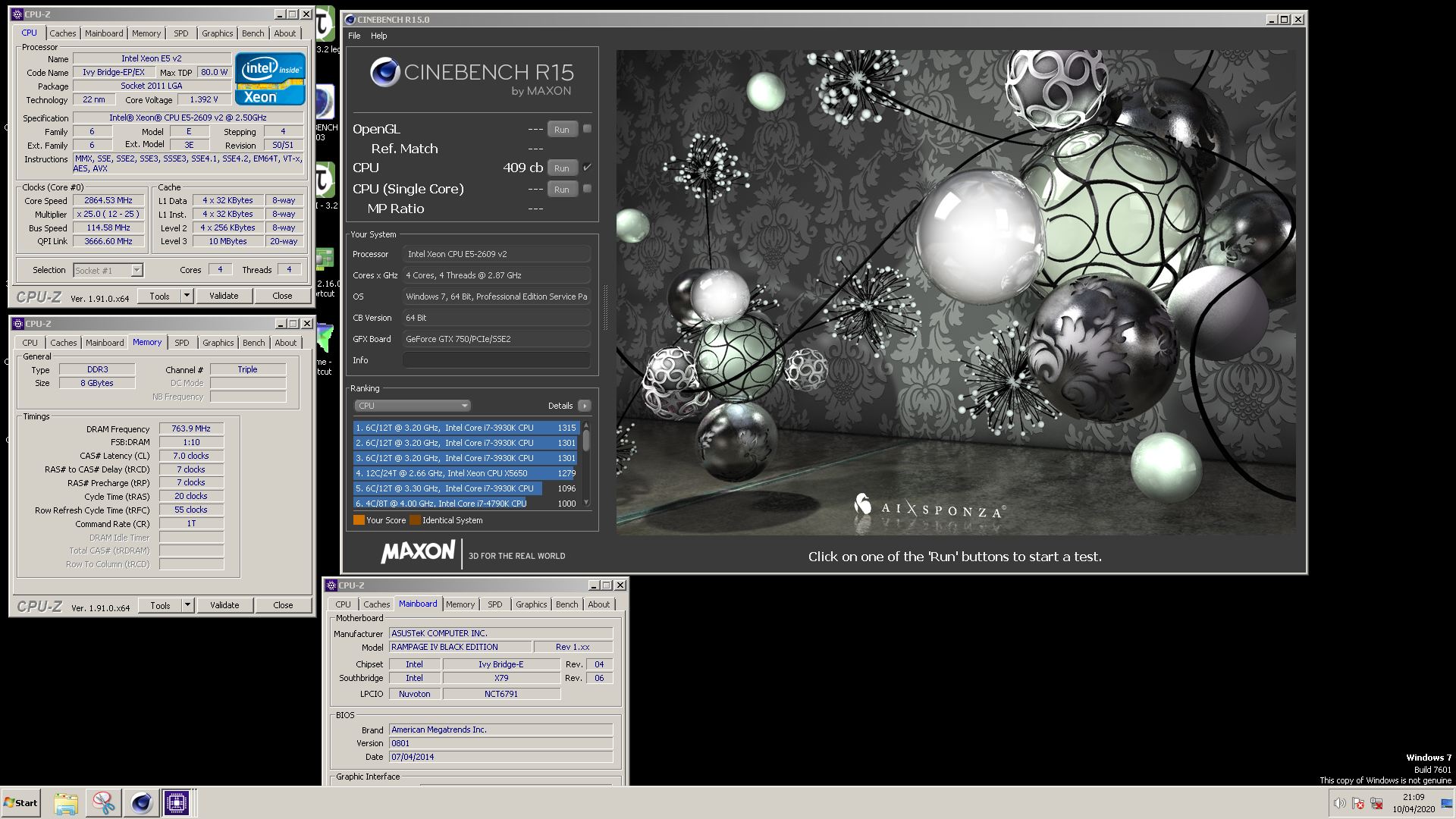
Task: Open the Snipping Tool taskbar icon
Action: [103, 803]
